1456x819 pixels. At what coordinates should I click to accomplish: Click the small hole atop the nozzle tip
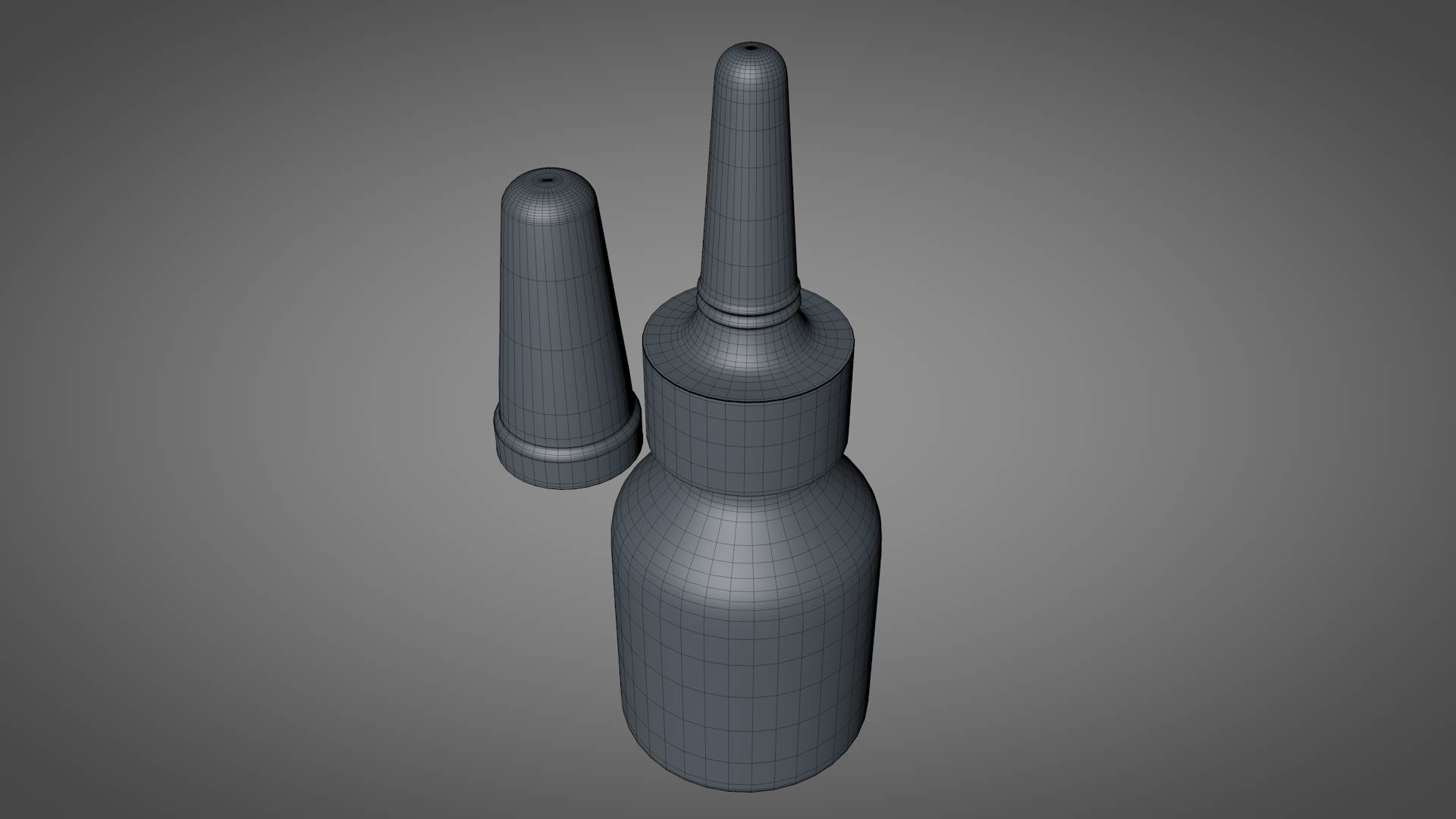click(751, 48)
